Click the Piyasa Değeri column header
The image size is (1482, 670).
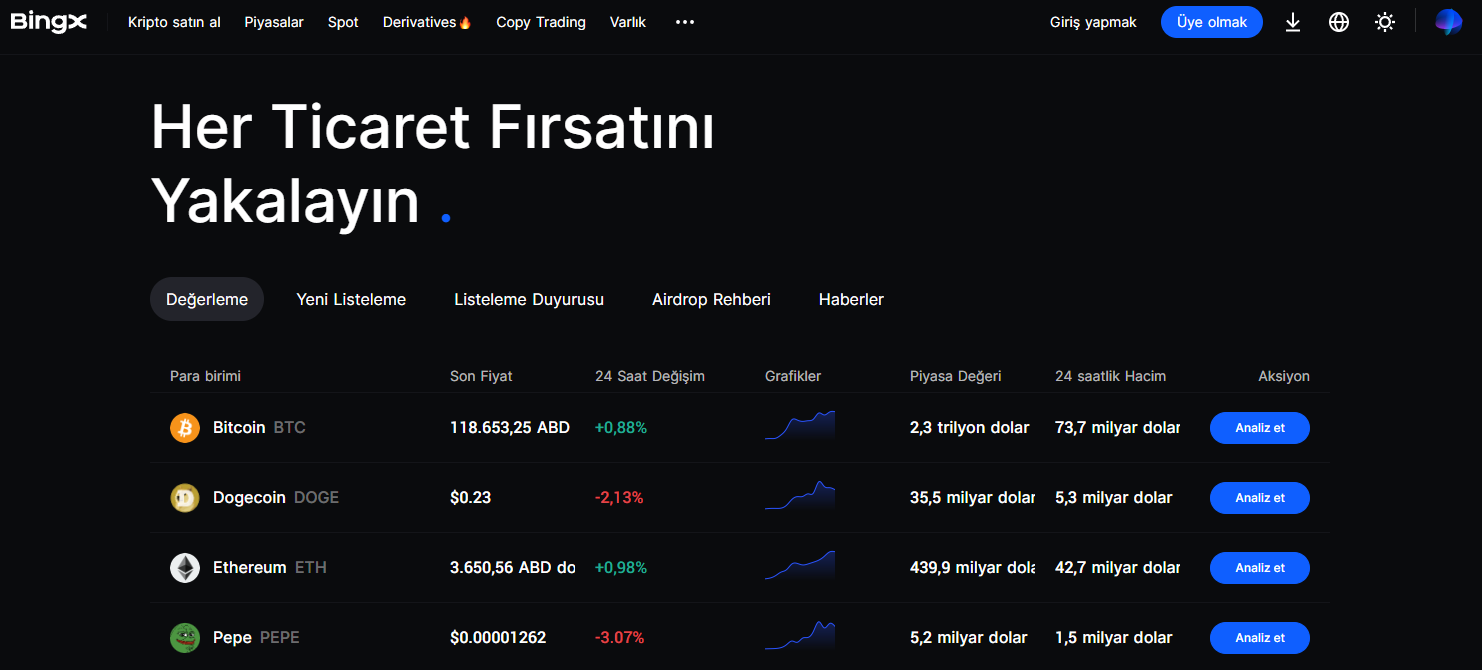pyautogui.click(x=955, y=376)
